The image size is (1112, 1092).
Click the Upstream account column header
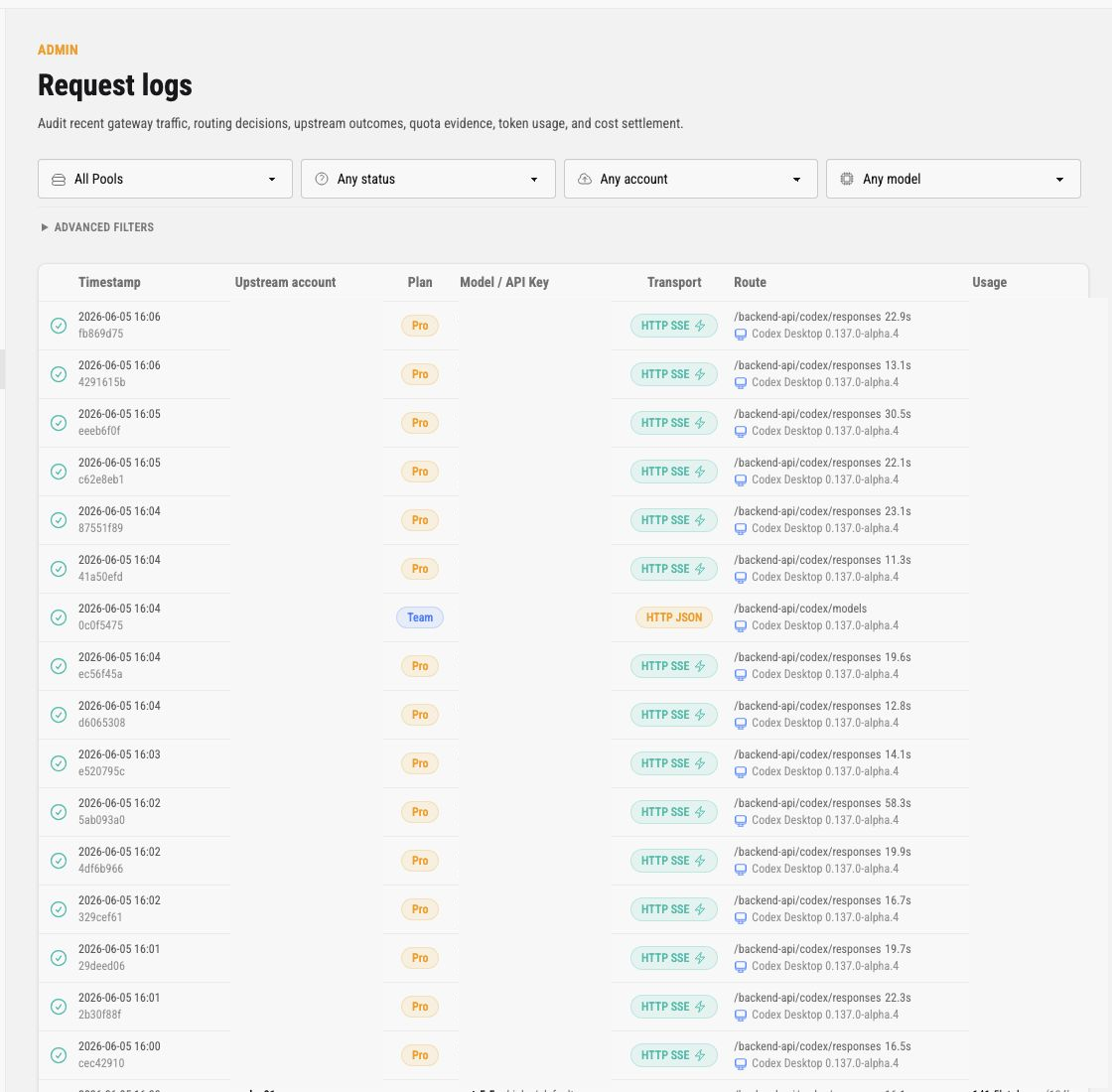(x=285, y=282)
